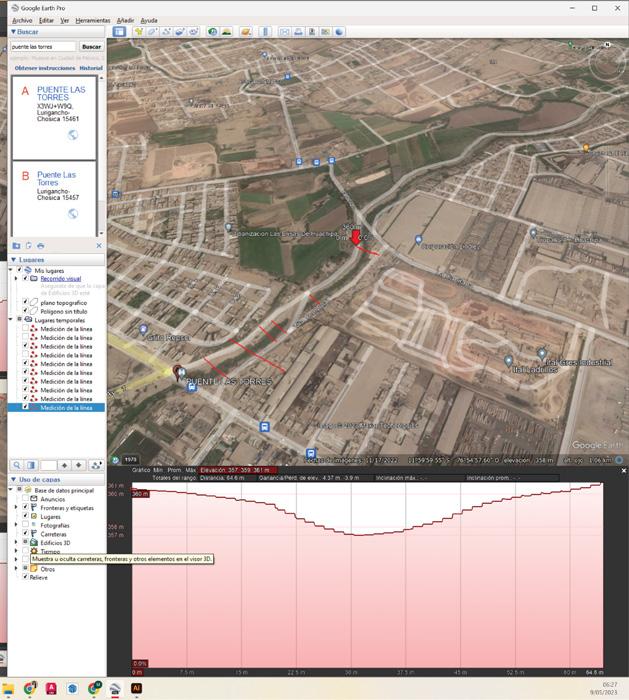Viewport: 629px width, 700px height.
Task: Expand the Edificios 3D layer arrow
Action: 16,542
